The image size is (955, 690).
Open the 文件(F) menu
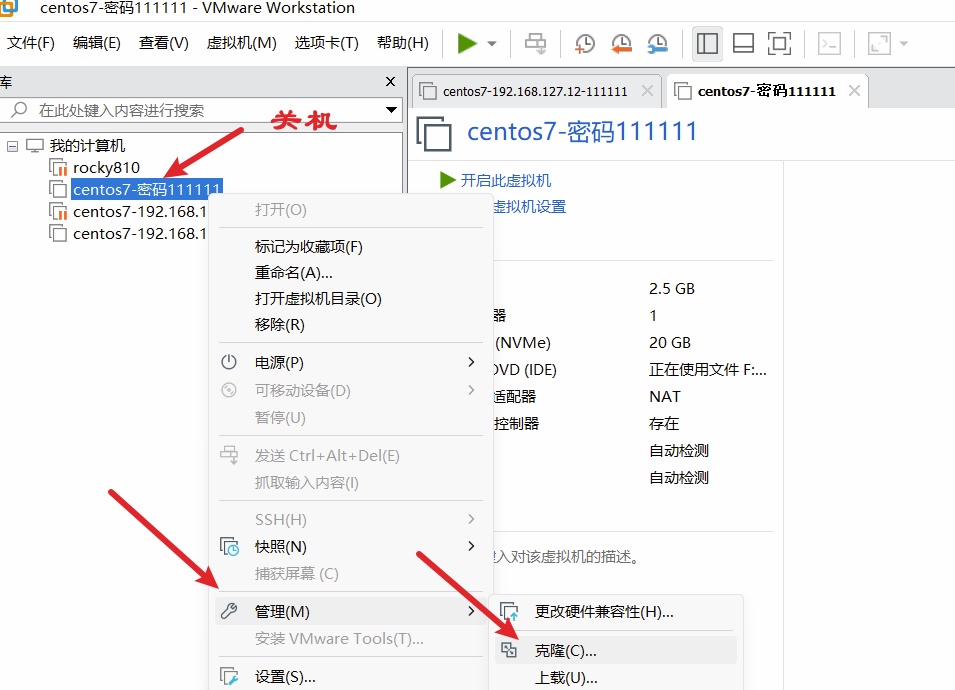click(30, 43)
